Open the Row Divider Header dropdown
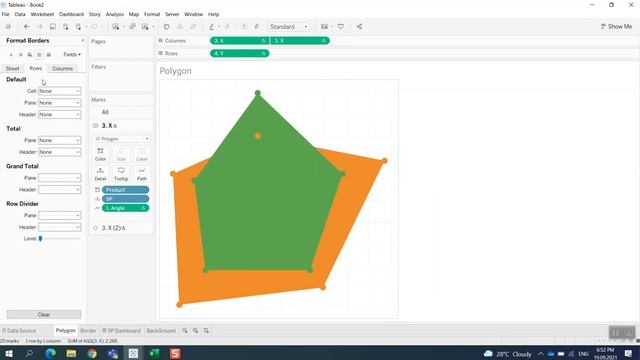This screenshot has height=360, width=640. (60, 227)
